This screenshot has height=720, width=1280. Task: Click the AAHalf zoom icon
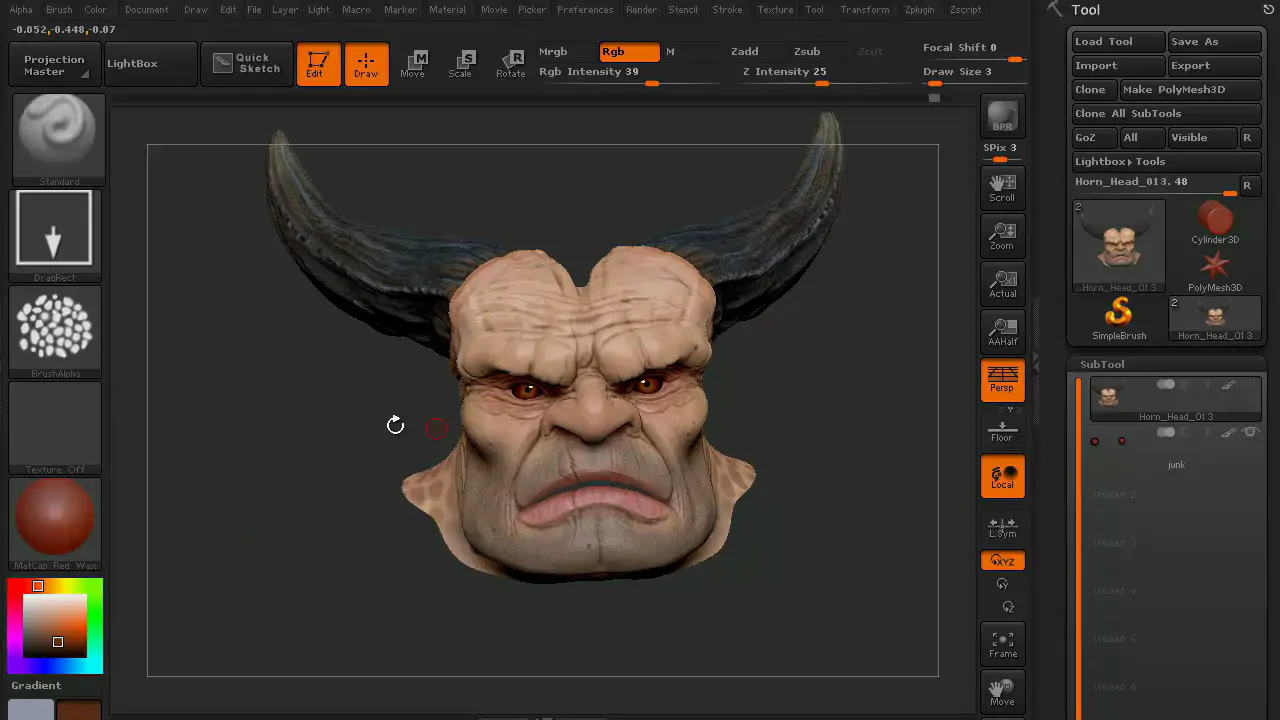click(x=1002, y=332)
